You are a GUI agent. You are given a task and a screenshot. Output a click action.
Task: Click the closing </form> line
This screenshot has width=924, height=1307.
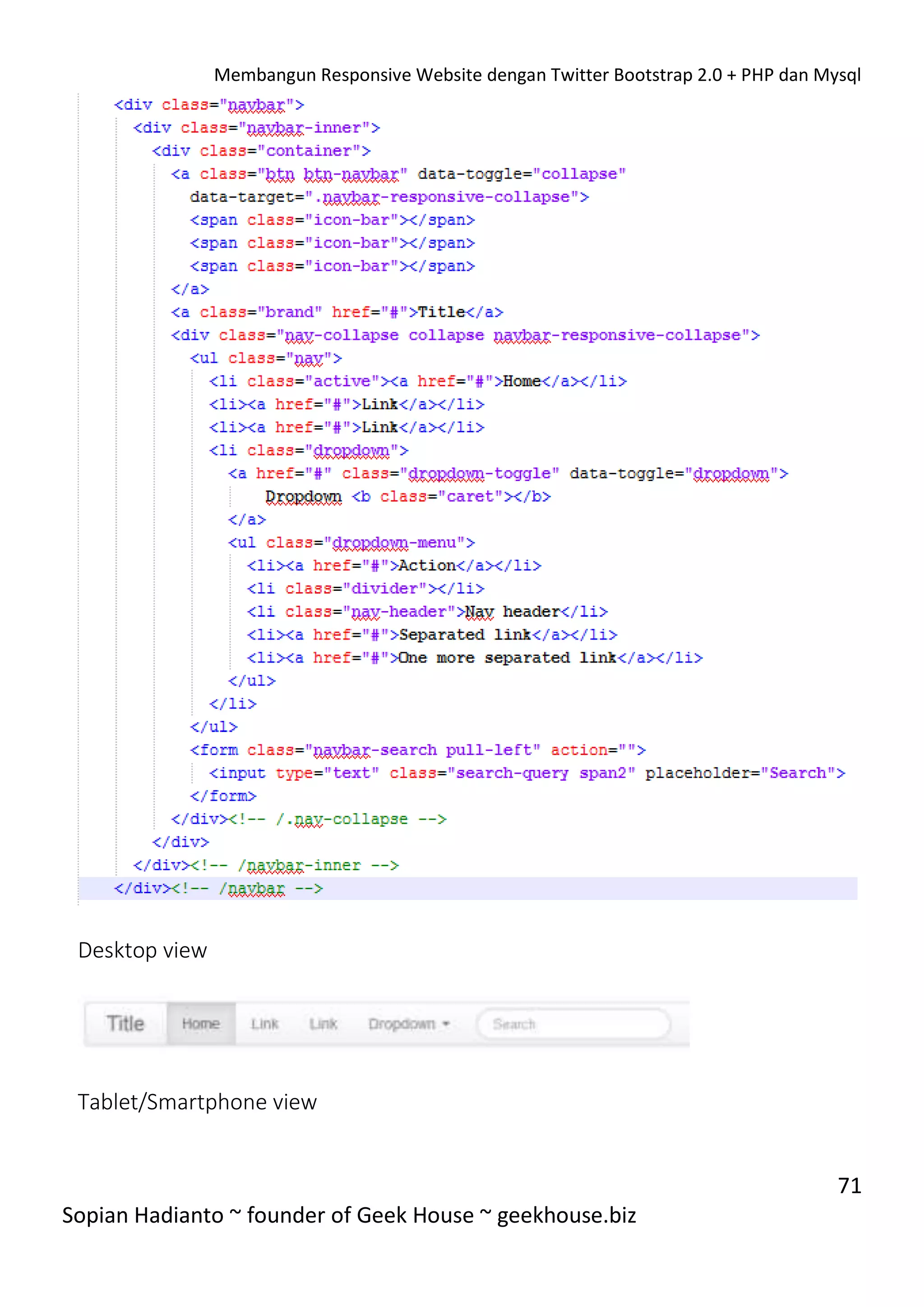223,797
